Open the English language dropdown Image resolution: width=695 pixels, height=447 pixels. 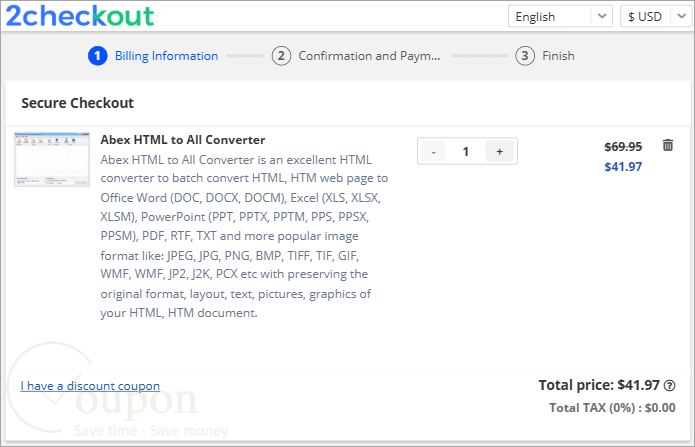coord(560,16)
